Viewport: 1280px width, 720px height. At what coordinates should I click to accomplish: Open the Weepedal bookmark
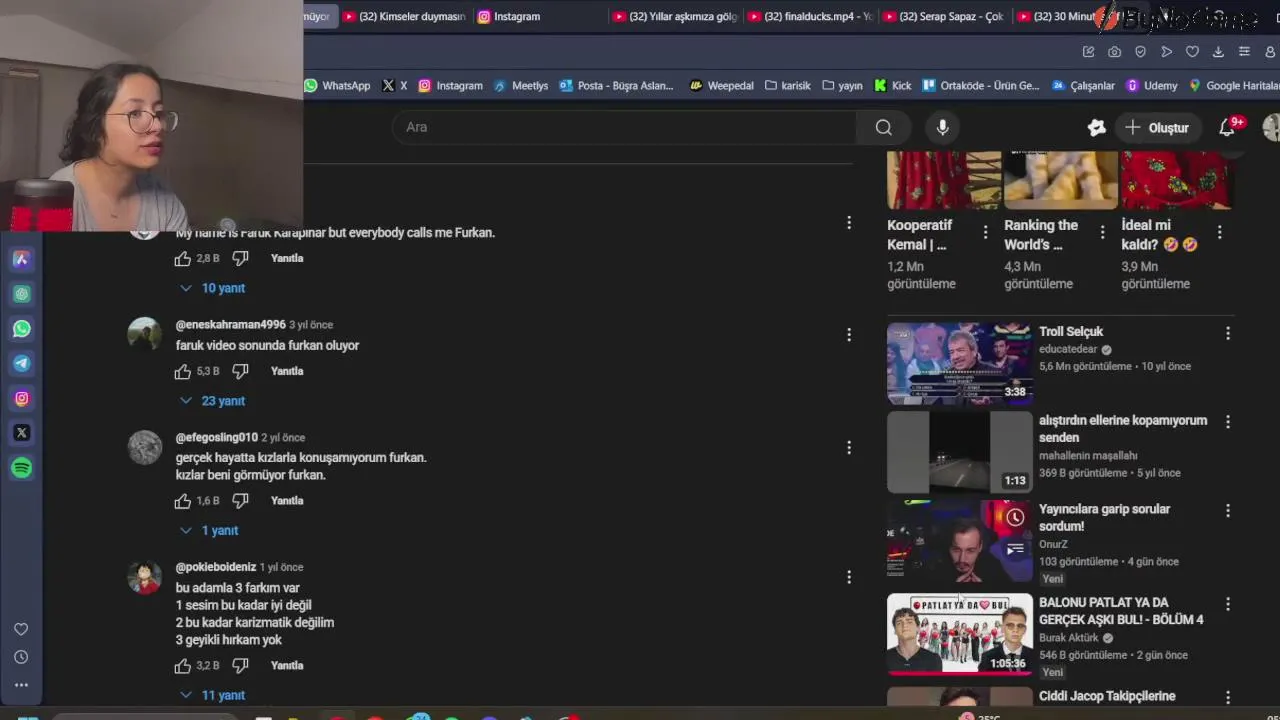click(722, 86)
